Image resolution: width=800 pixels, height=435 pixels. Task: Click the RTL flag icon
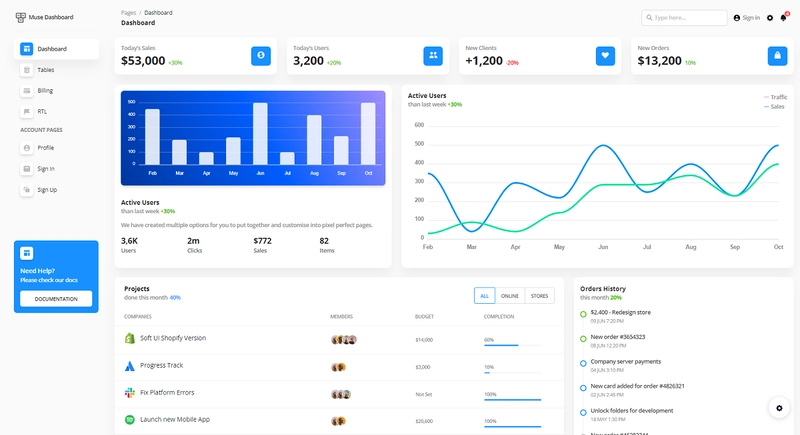tap(27, 112)
